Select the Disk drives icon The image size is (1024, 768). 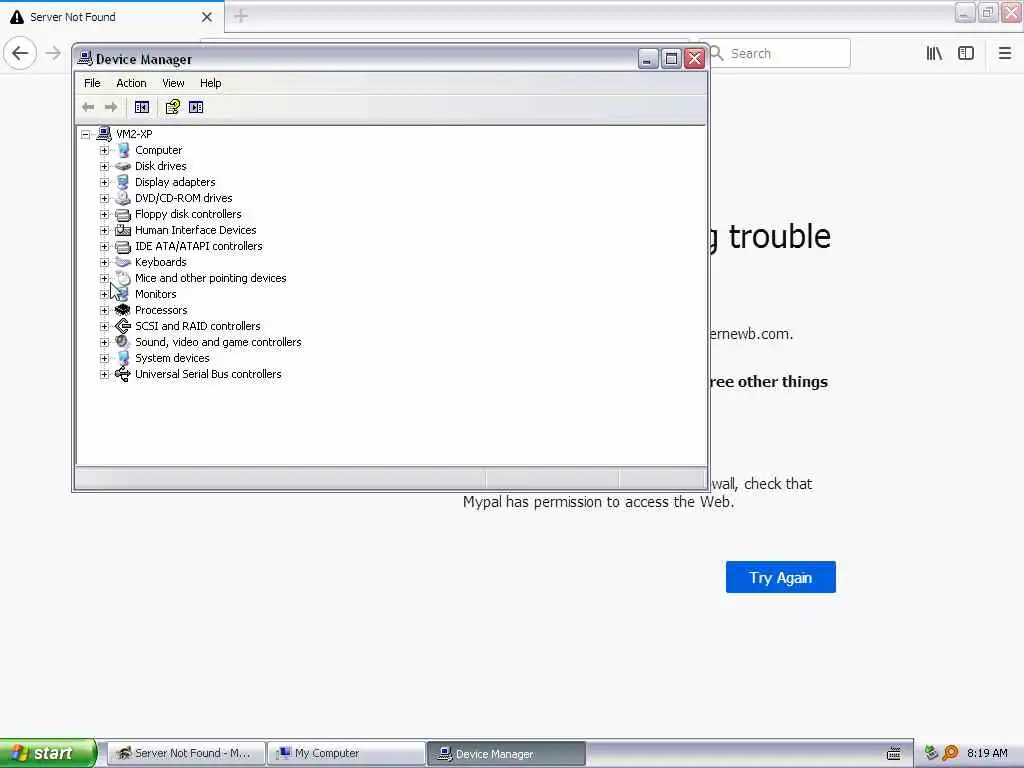123,166
